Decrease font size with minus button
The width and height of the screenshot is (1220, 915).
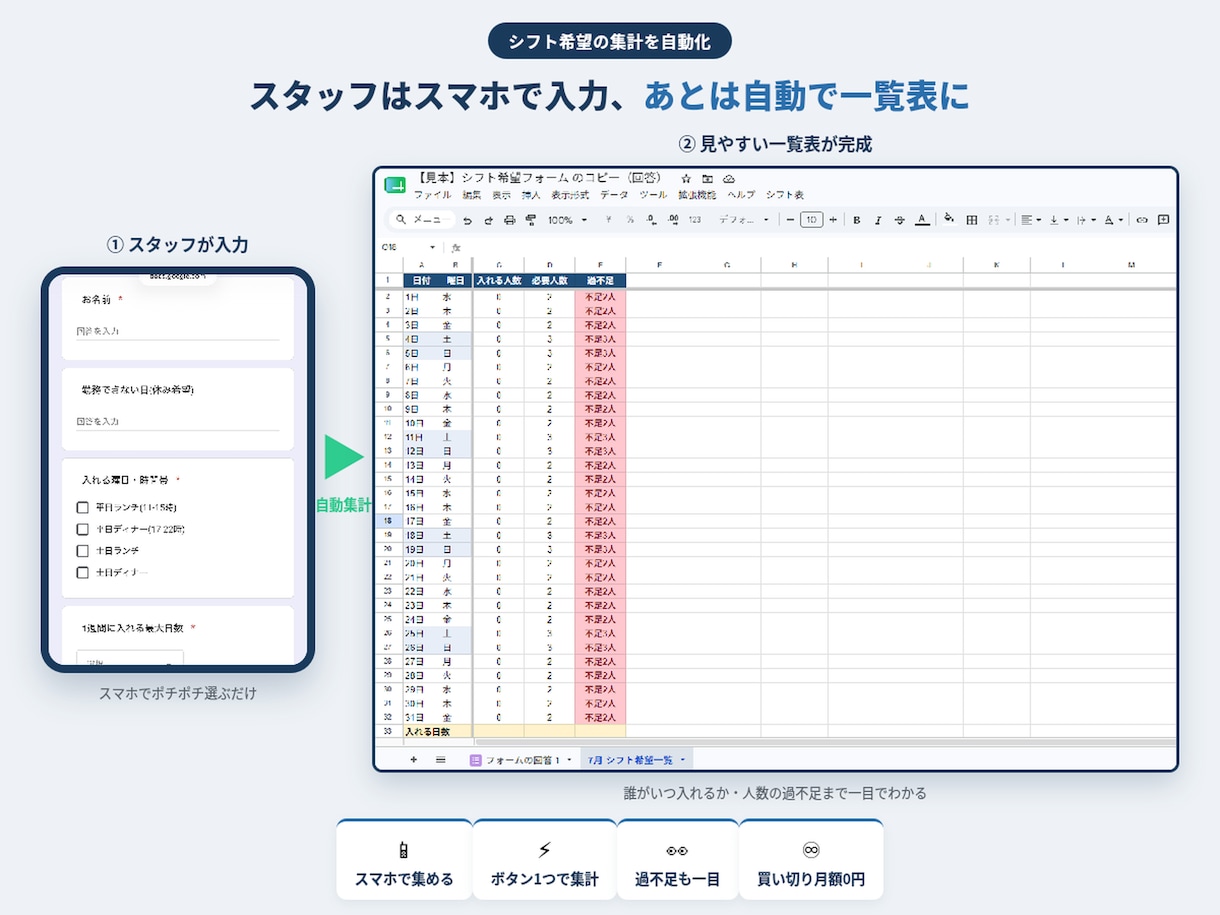[x=790, y=220]
